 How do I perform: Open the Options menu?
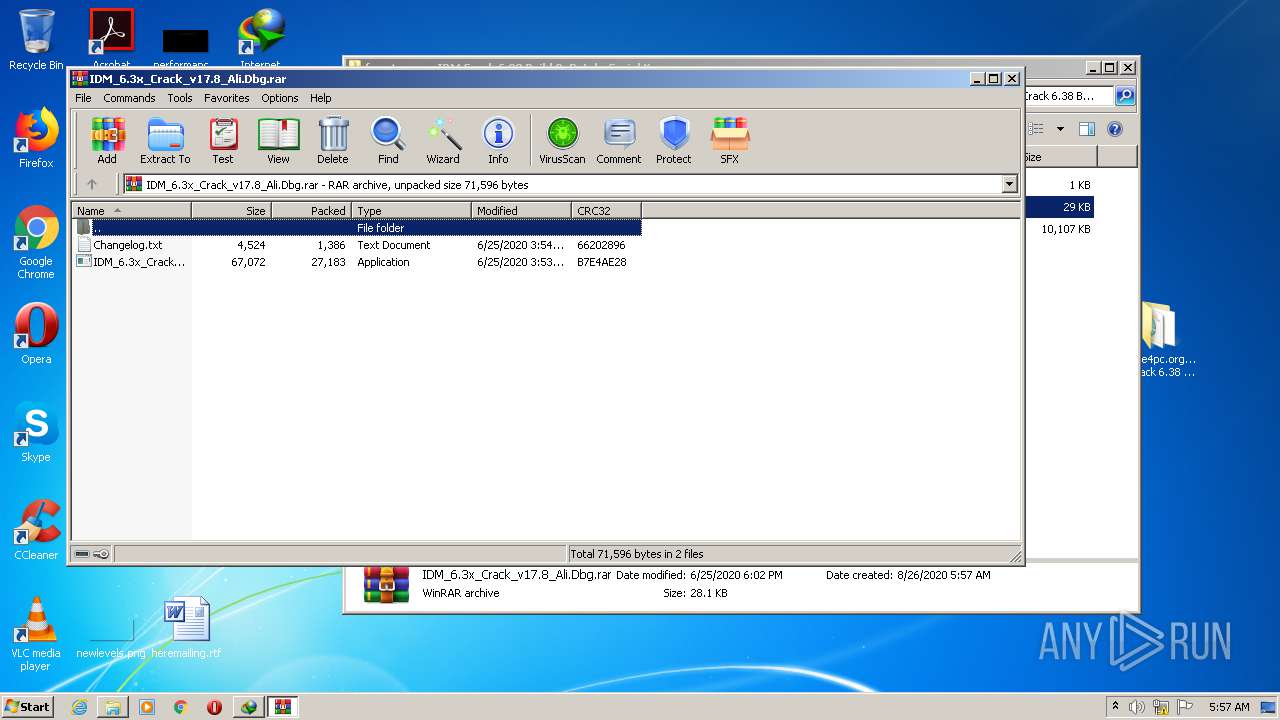pos(280,98)
